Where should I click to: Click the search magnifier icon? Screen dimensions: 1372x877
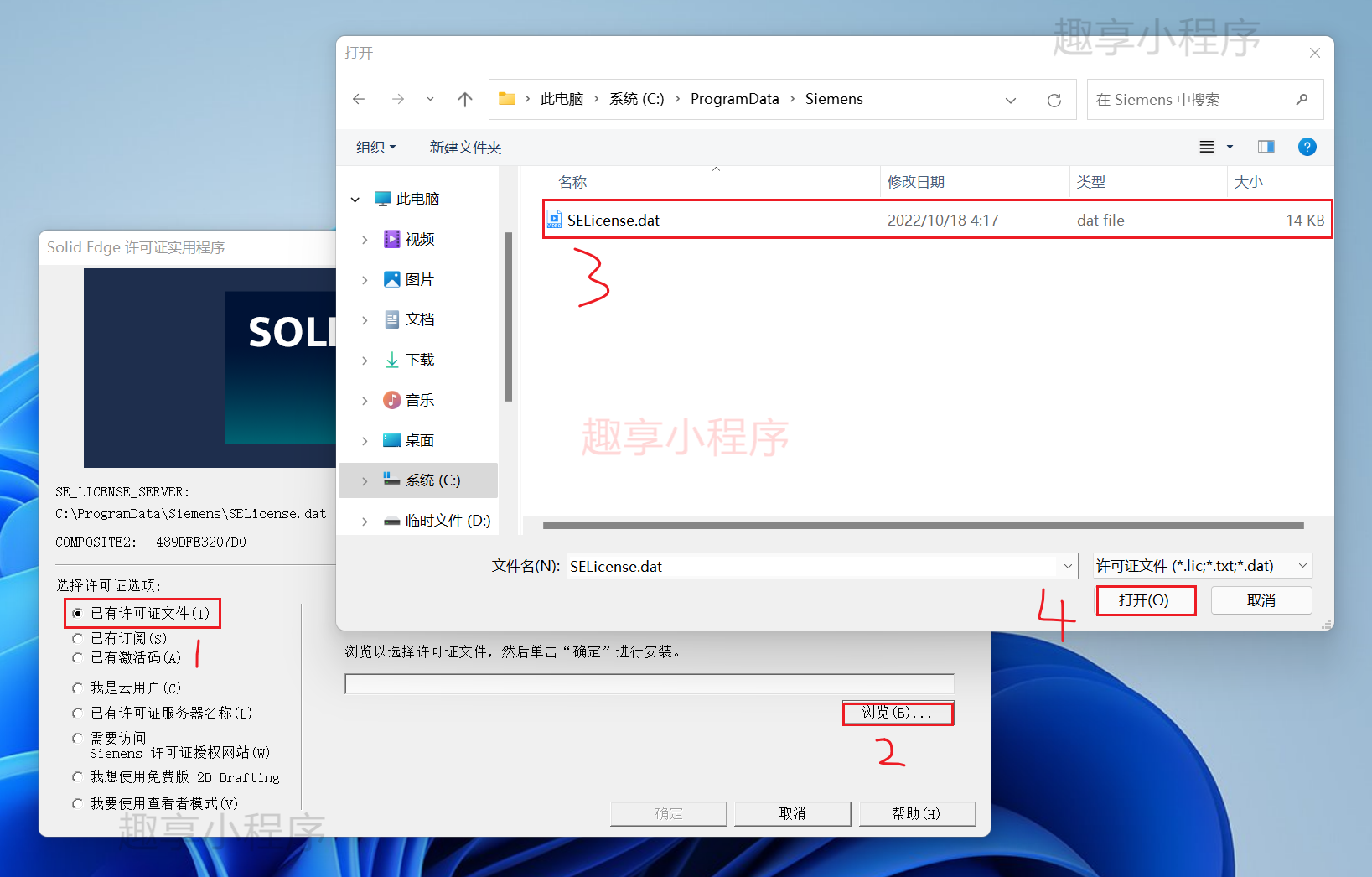click(1302, 100)
